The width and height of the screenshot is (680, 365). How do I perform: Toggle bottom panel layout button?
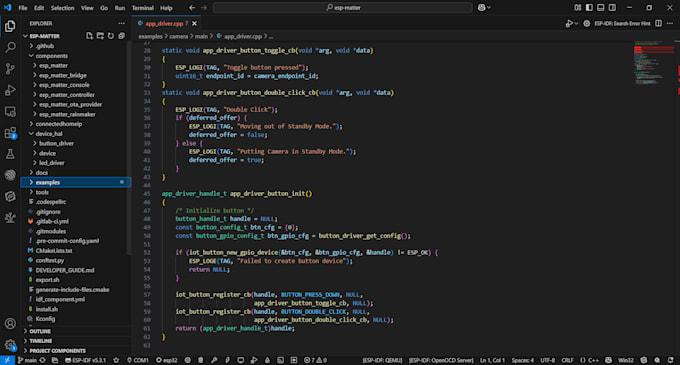click(601, 7)
